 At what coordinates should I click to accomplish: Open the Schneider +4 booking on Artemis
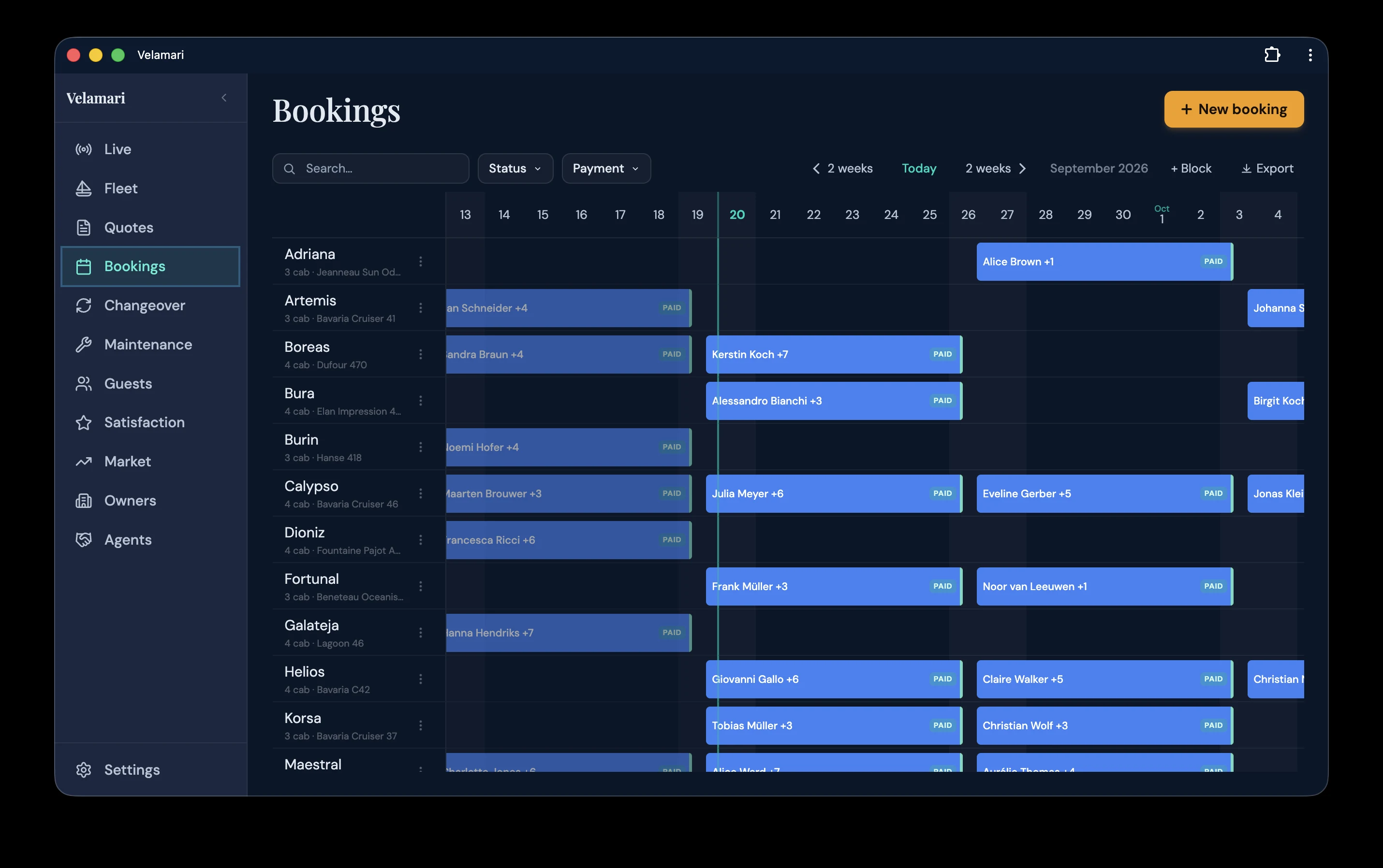pos(569,308)
